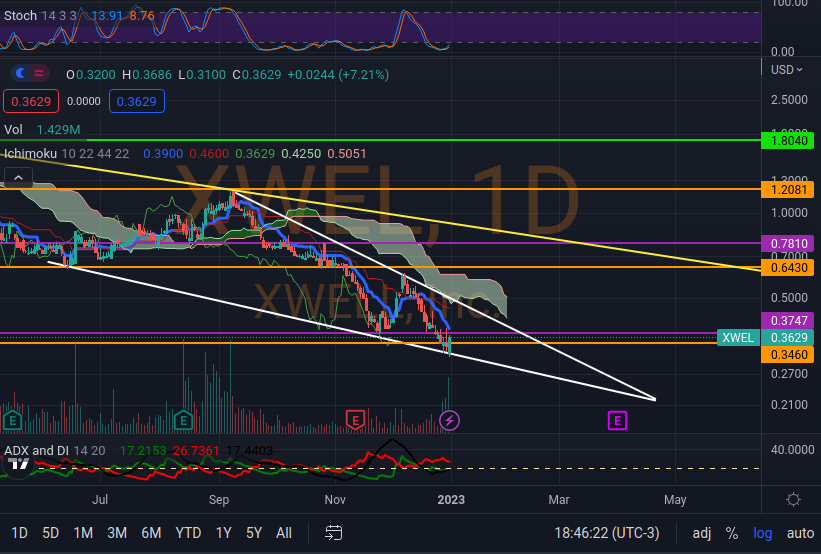The image size is (821, 554).
Task: Select the 3M time range
Action: (117, 533)
